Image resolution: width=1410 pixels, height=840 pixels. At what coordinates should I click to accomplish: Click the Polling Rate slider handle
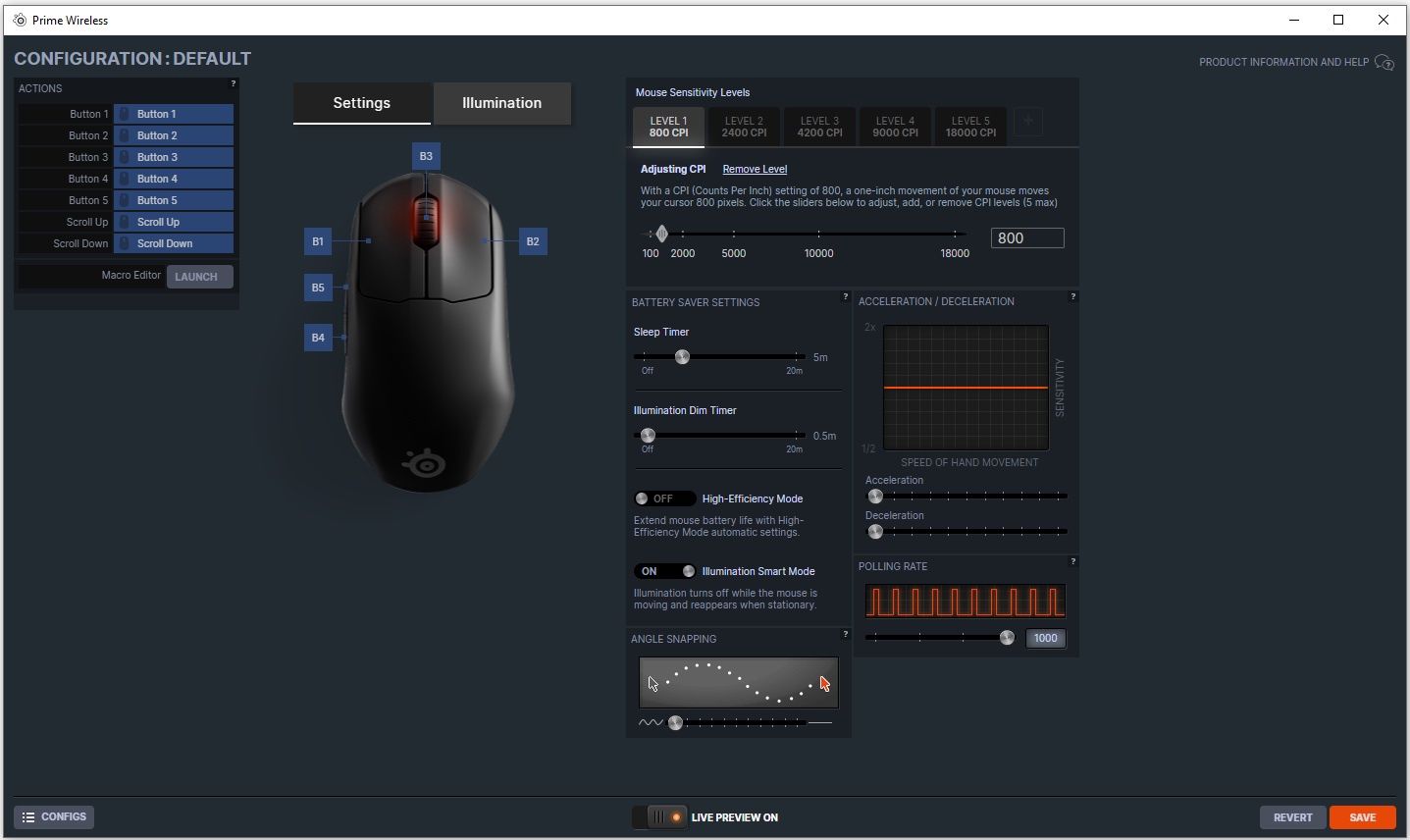(x=1007, y=638)
